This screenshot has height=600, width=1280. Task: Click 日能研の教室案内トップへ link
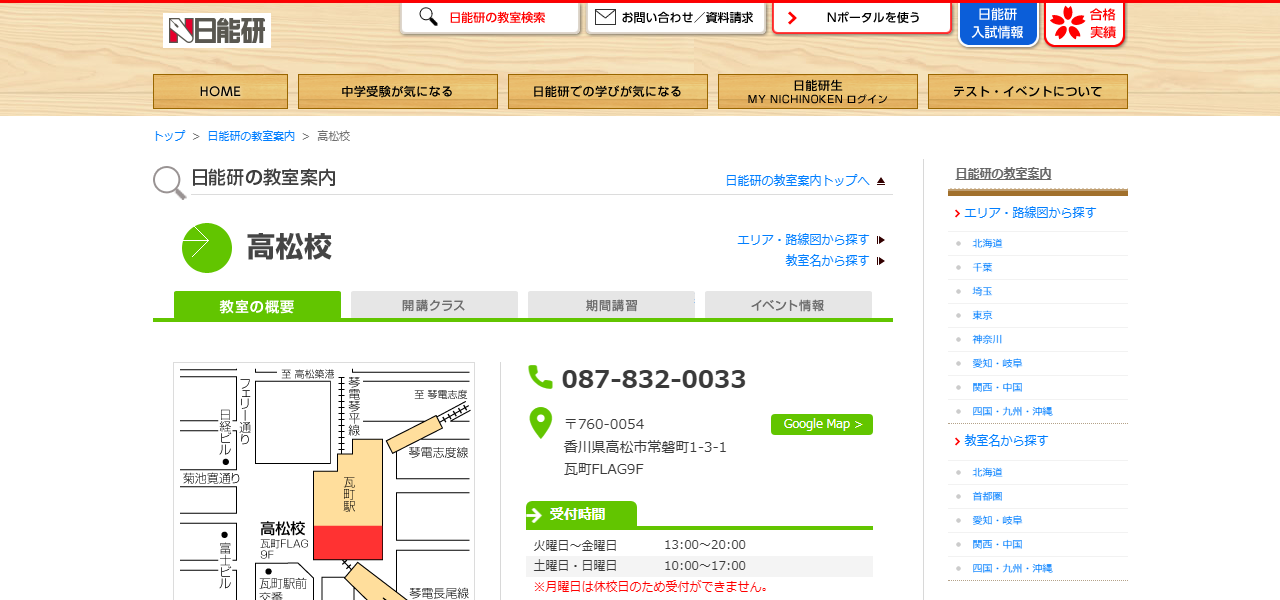797,181
